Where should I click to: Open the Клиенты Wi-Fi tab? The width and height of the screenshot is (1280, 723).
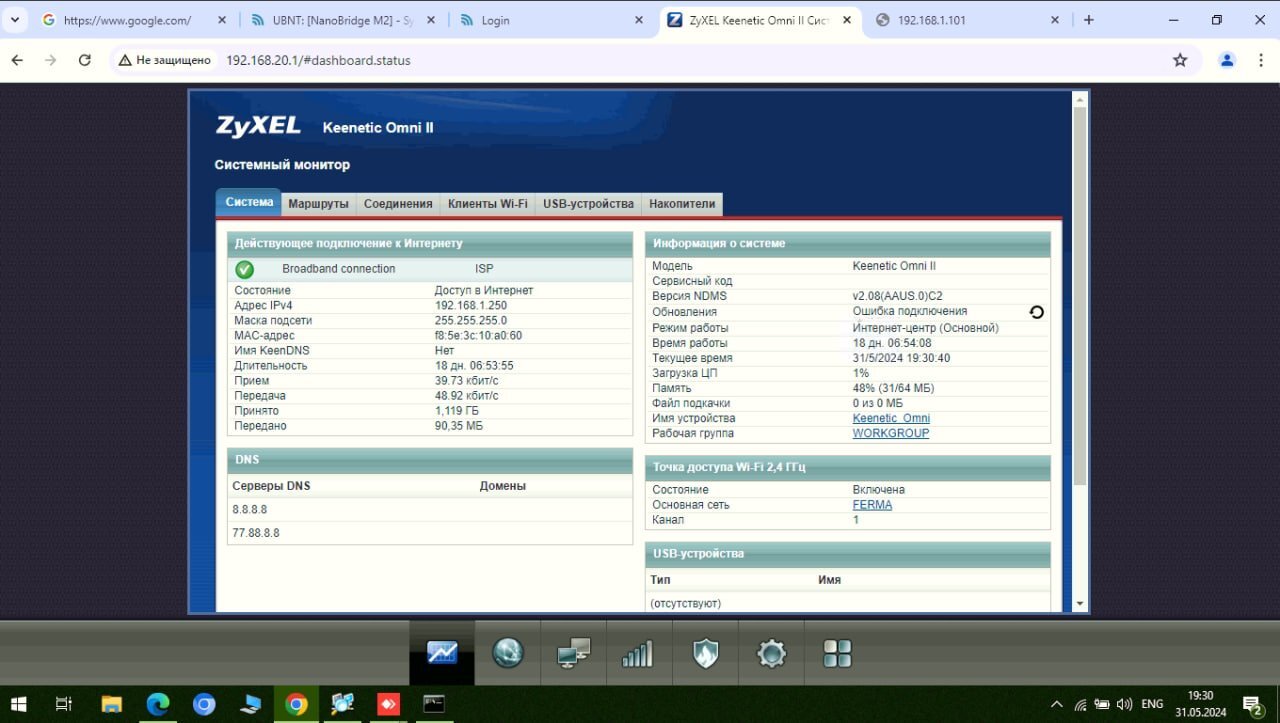click(x=487, y=204)
